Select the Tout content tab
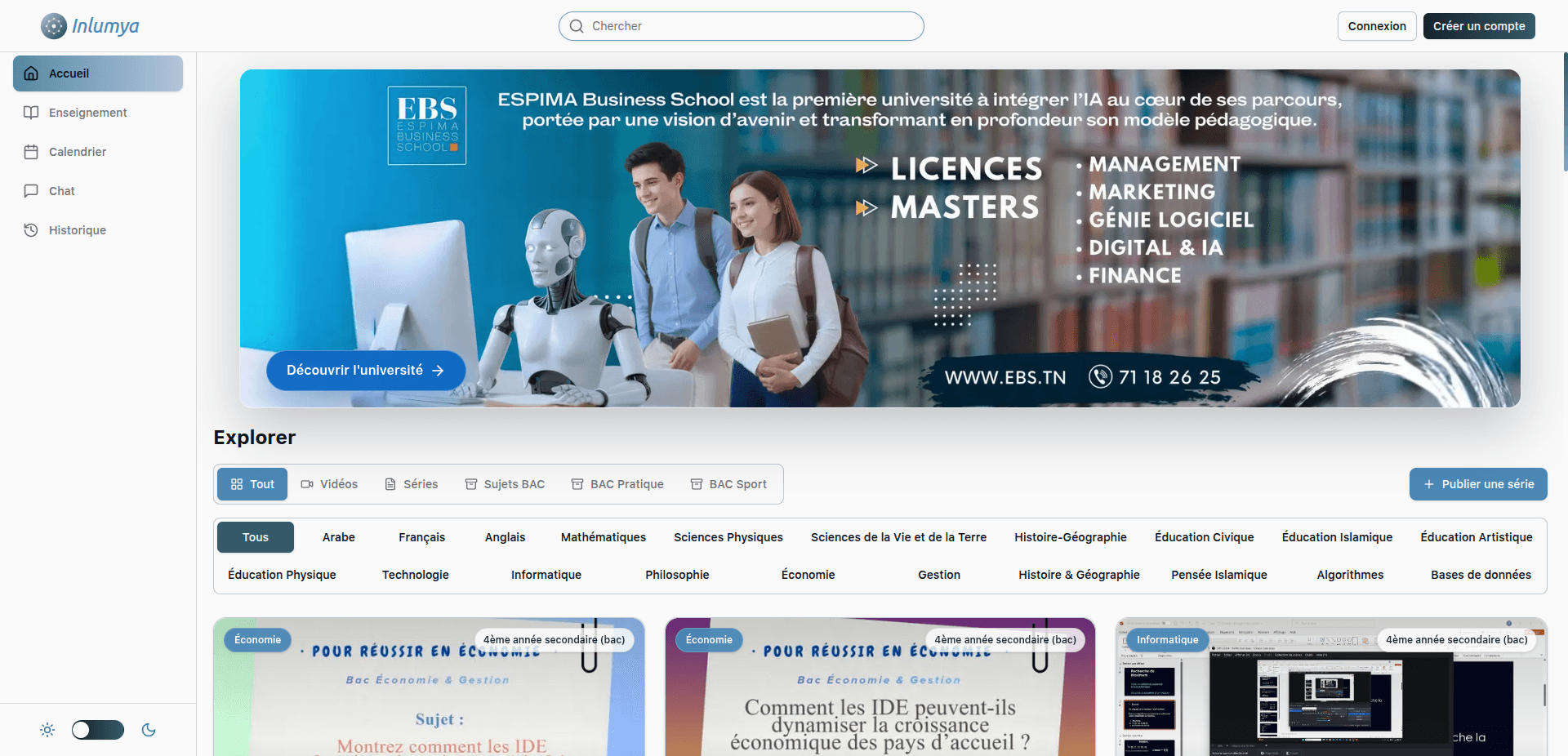This screenshot has width=1568, height=756. pos(252,484)
